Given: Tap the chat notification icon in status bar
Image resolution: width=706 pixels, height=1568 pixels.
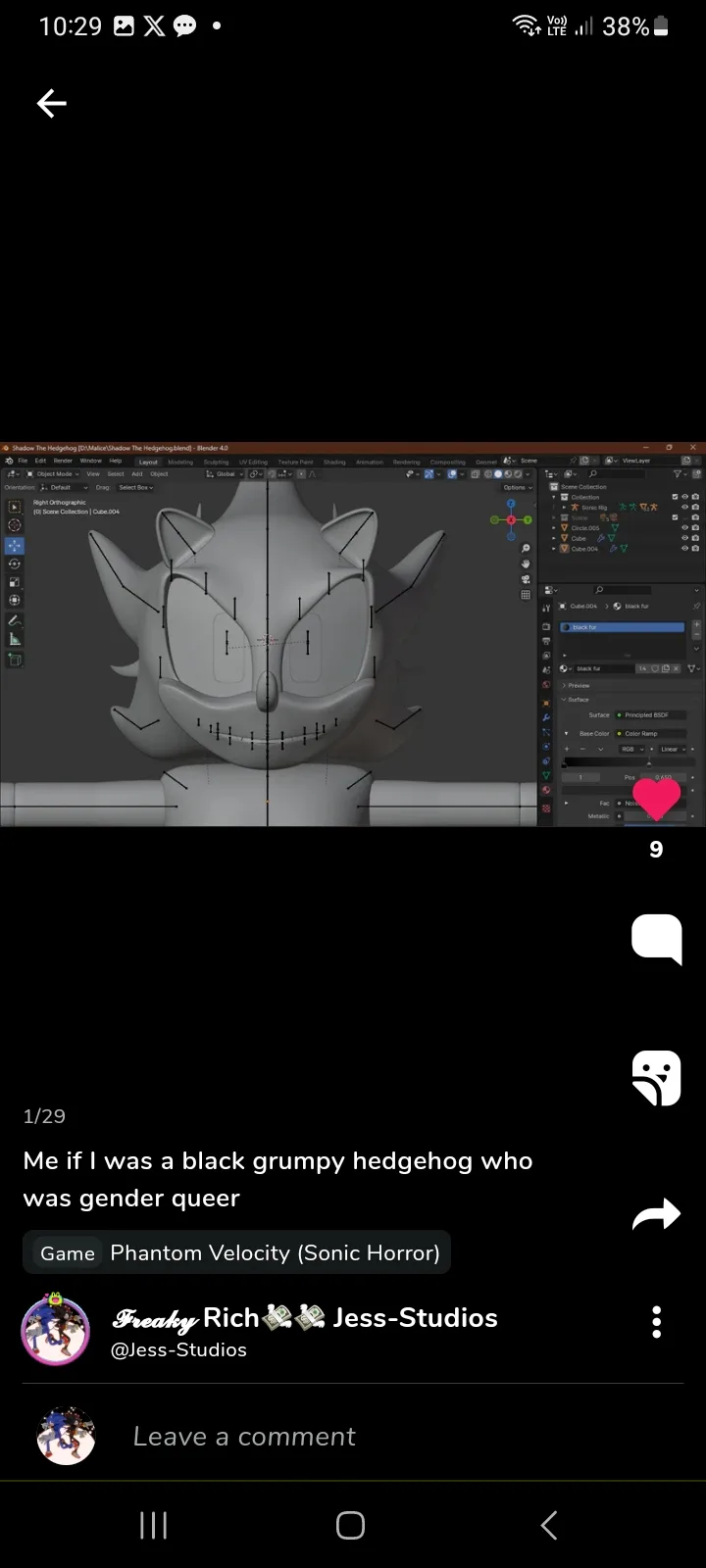Looking at the screenshot, I should (x=184, y=26).
